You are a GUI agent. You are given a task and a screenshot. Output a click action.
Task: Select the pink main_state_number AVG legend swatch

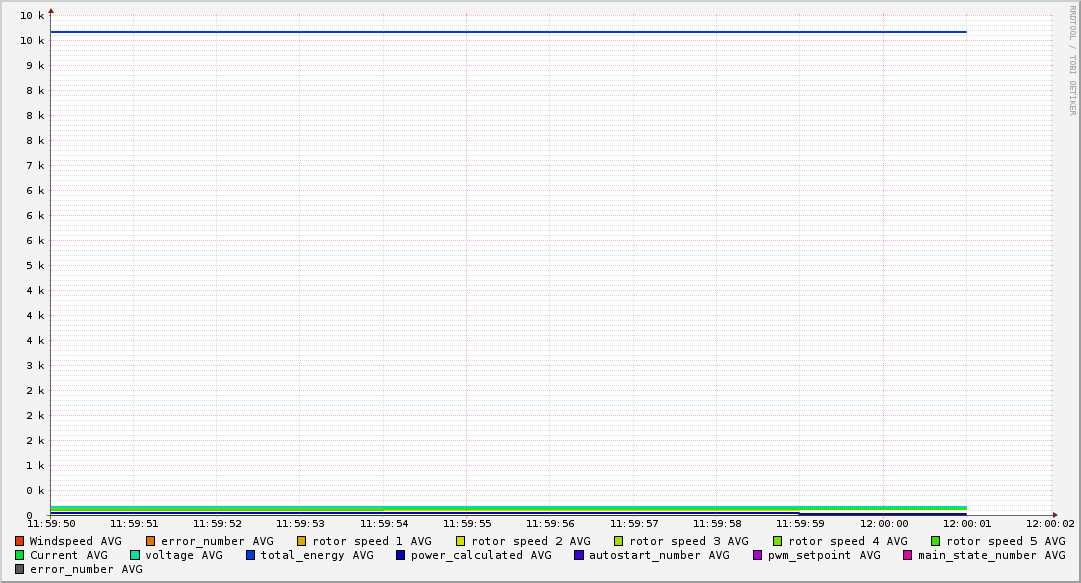[908, 555]
